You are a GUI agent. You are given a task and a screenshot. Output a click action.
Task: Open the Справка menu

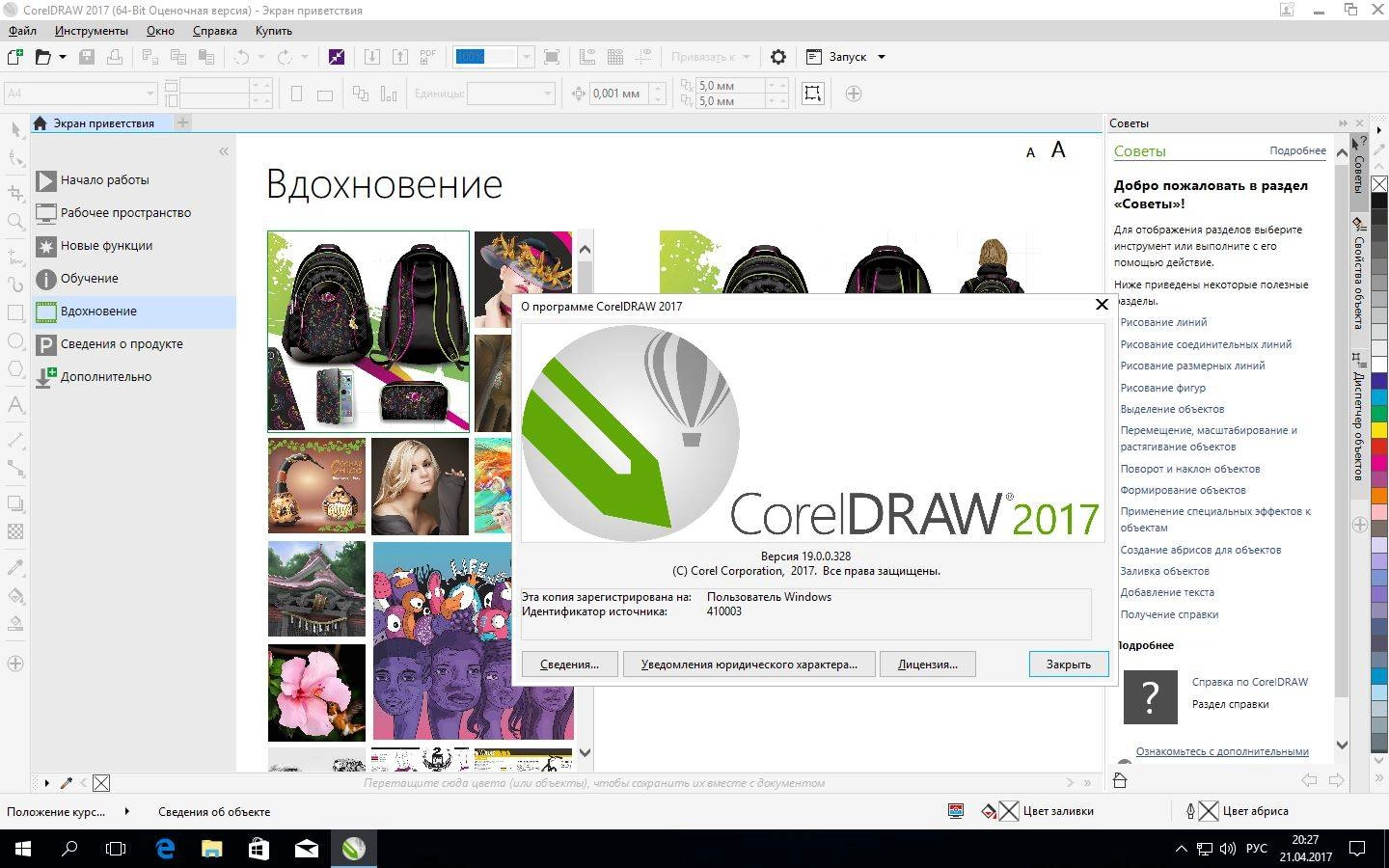215,31
